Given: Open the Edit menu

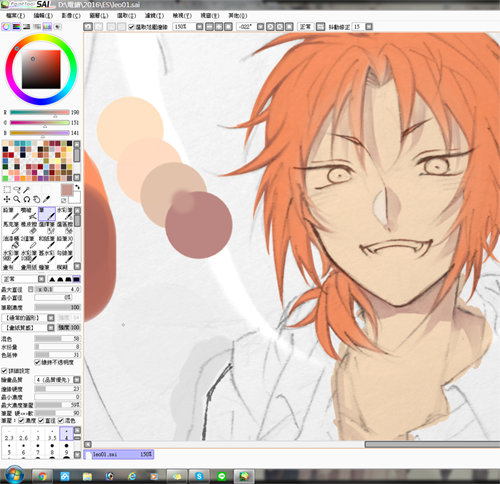Looking at the screenshot, I should pos(43,16).
